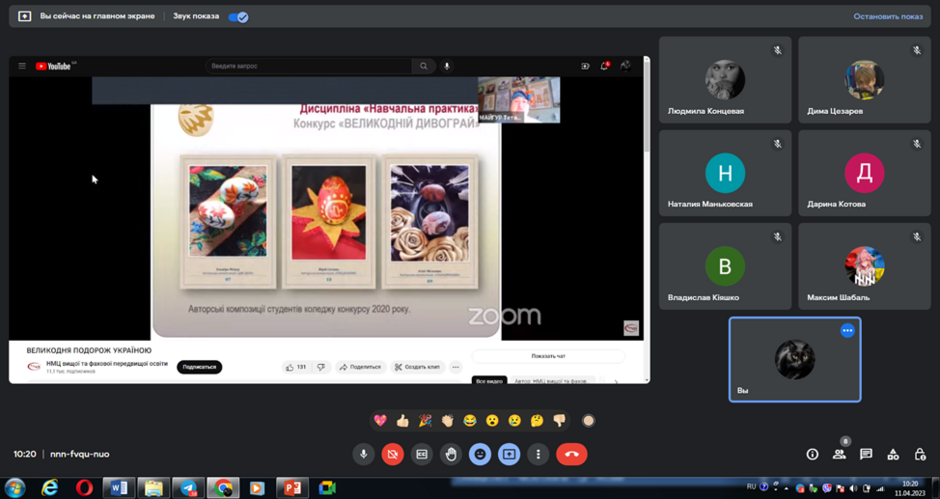Viewport: 940px width, 499px height.
Task: Open meeting details info panel
Action: 812,455
